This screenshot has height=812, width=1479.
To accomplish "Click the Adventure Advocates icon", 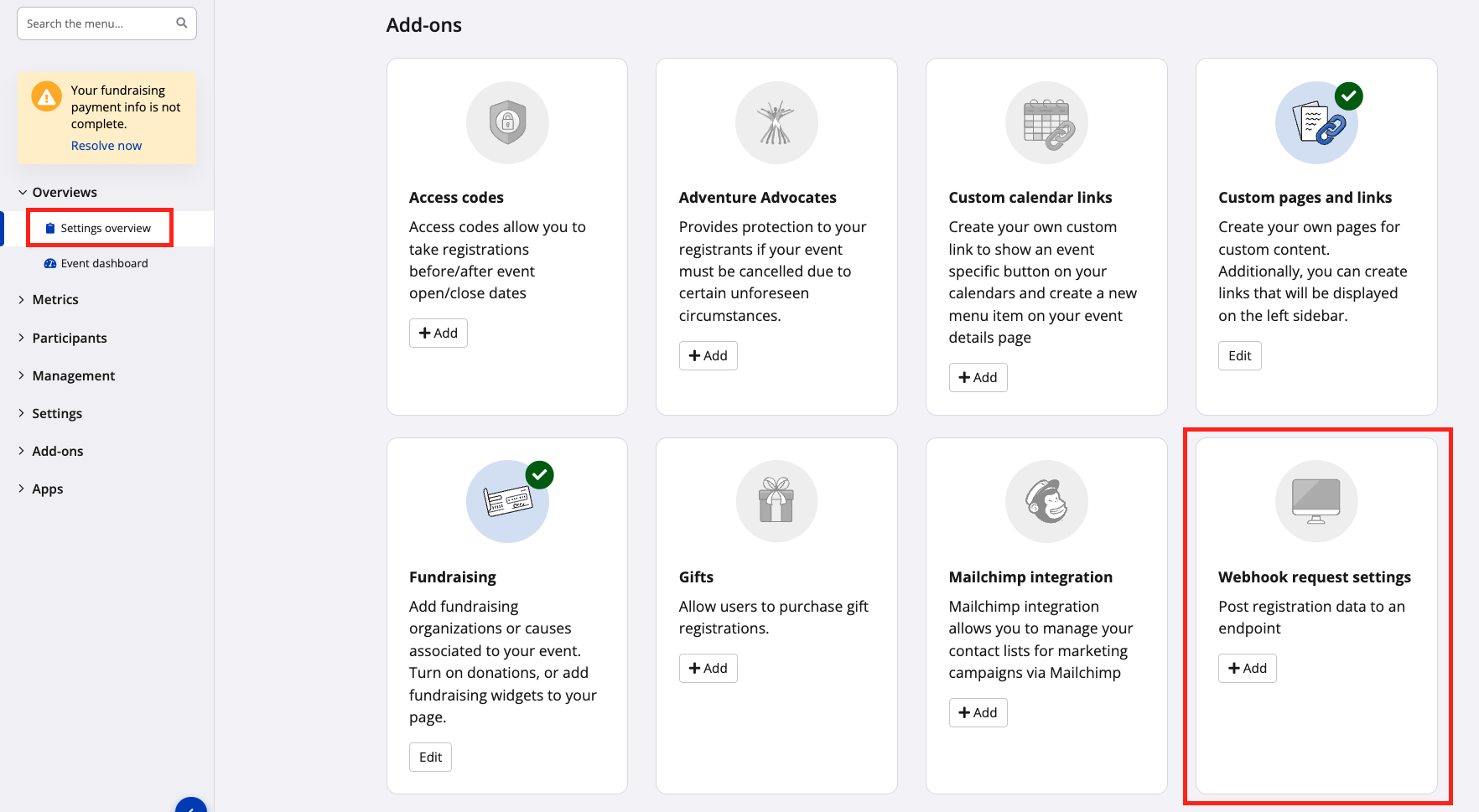I will pos(776,122).
